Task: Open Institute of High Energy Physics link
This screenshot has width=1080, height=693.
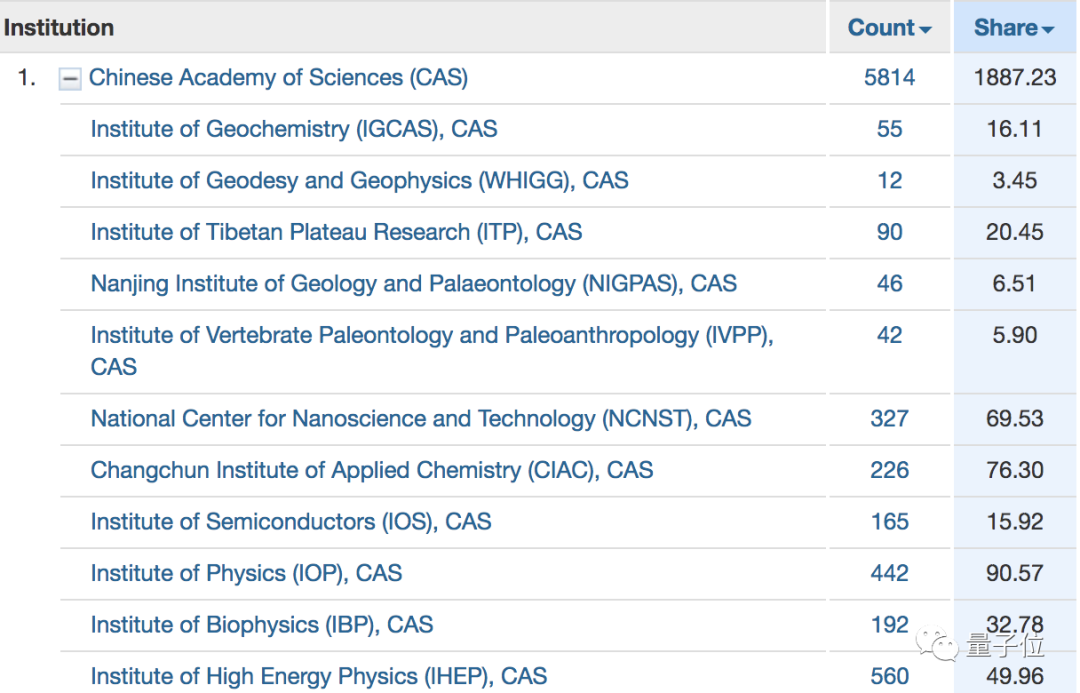Action: (318, 677)
